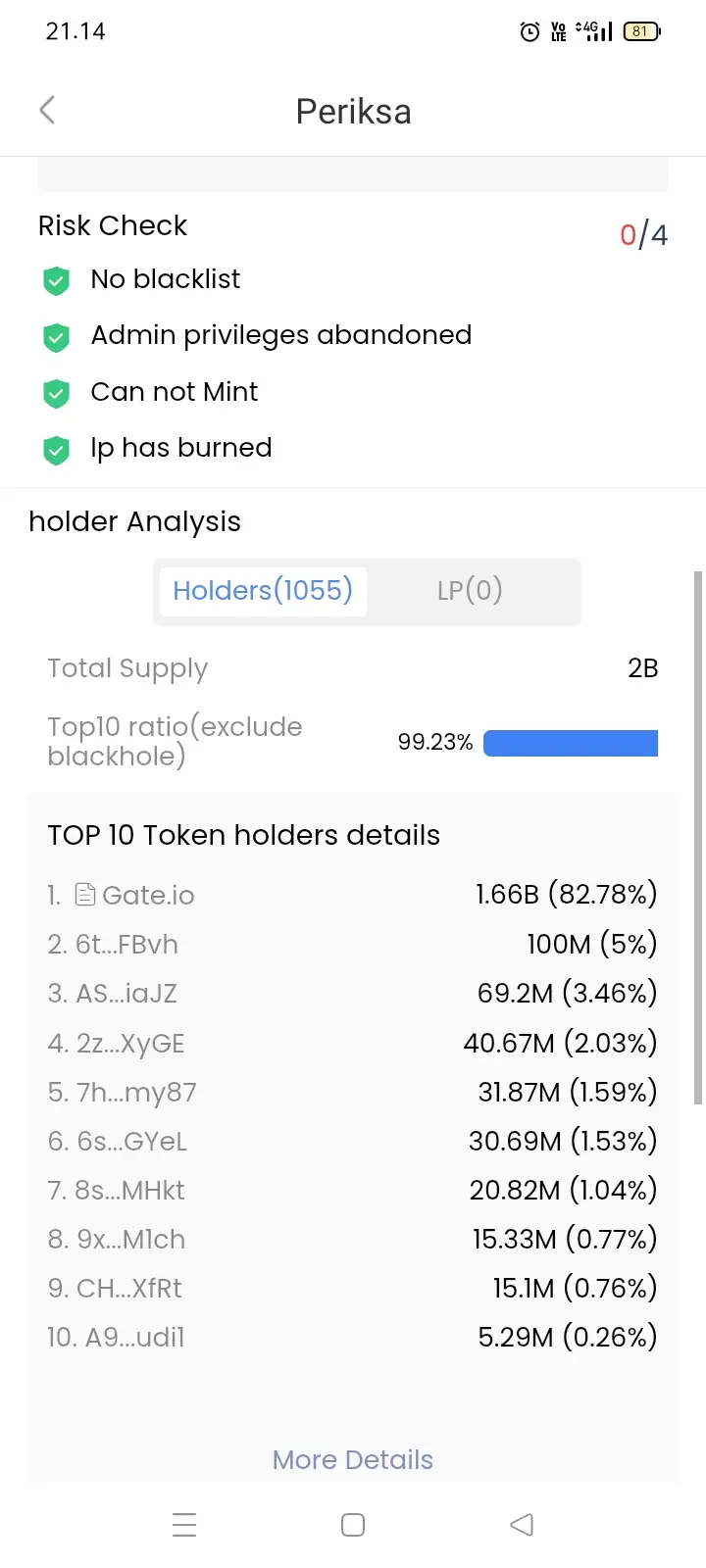Click the shield icon for Admin privileges abandoned
The width and height of the screenshot is (706, 1568).
point(56,337)
